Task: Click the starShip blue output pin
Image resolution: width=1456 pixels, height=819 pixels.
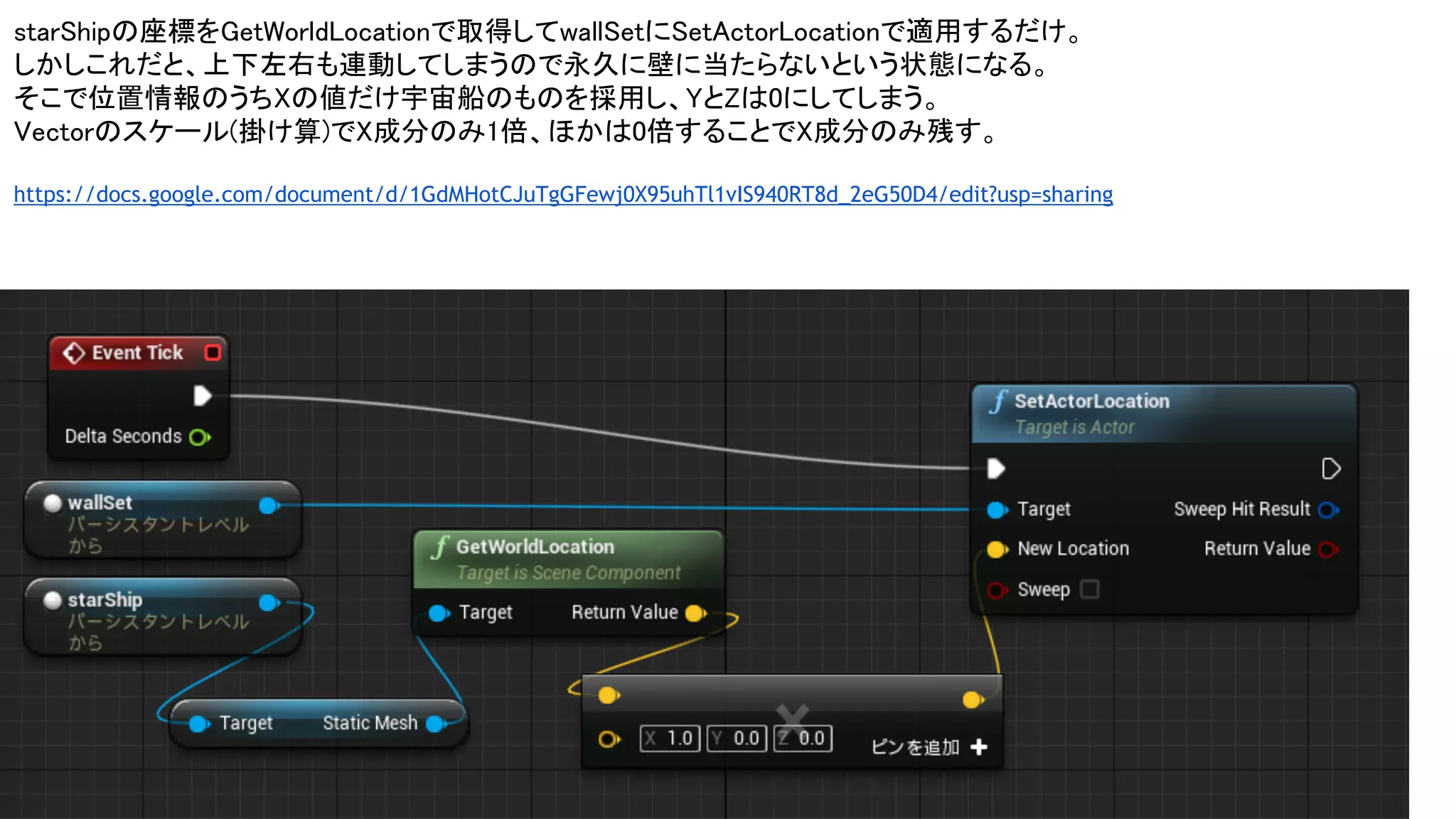Action: [x=269, y=603]
